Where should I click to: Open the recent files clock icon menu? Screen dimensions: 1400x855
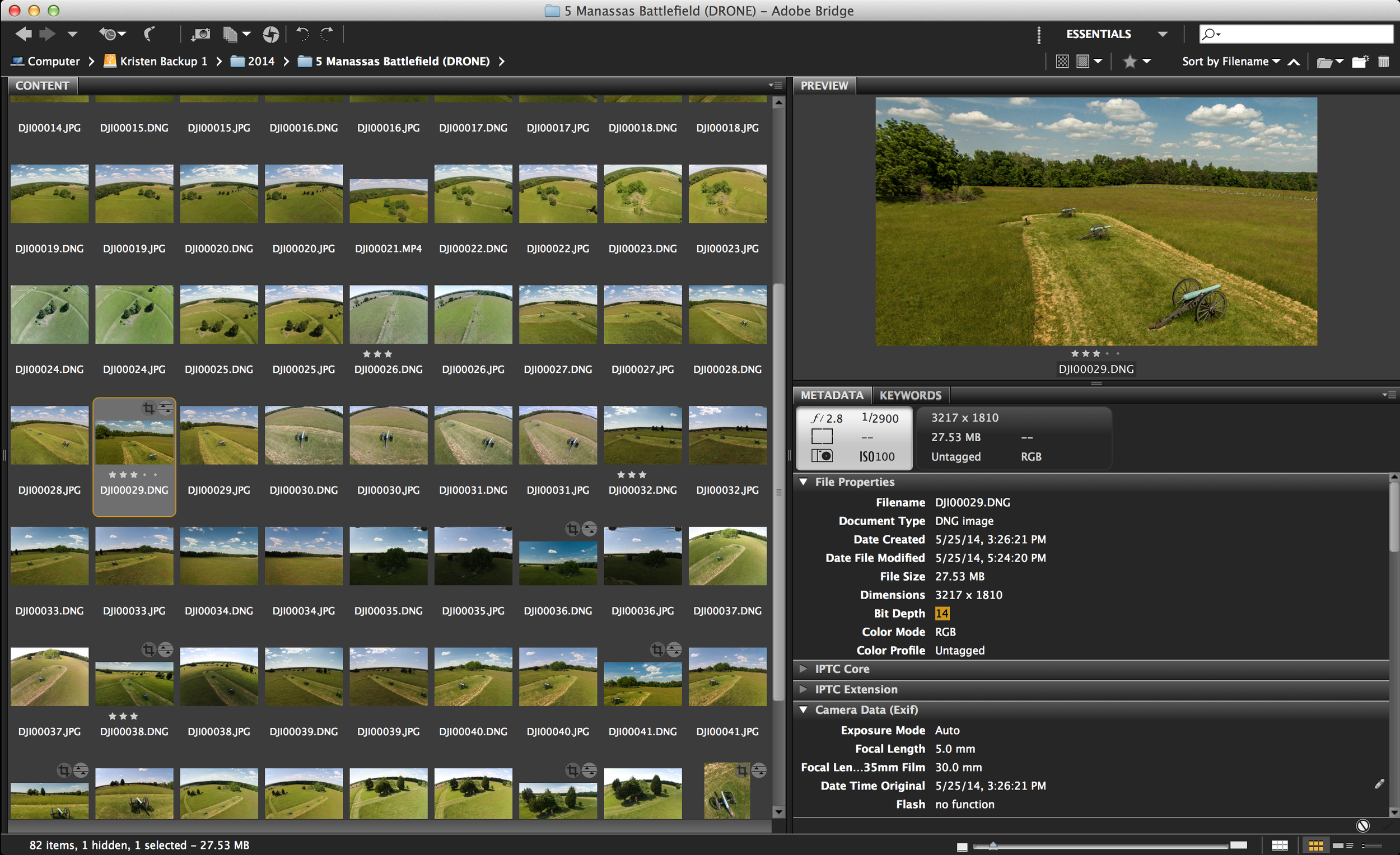pos(111,34)
